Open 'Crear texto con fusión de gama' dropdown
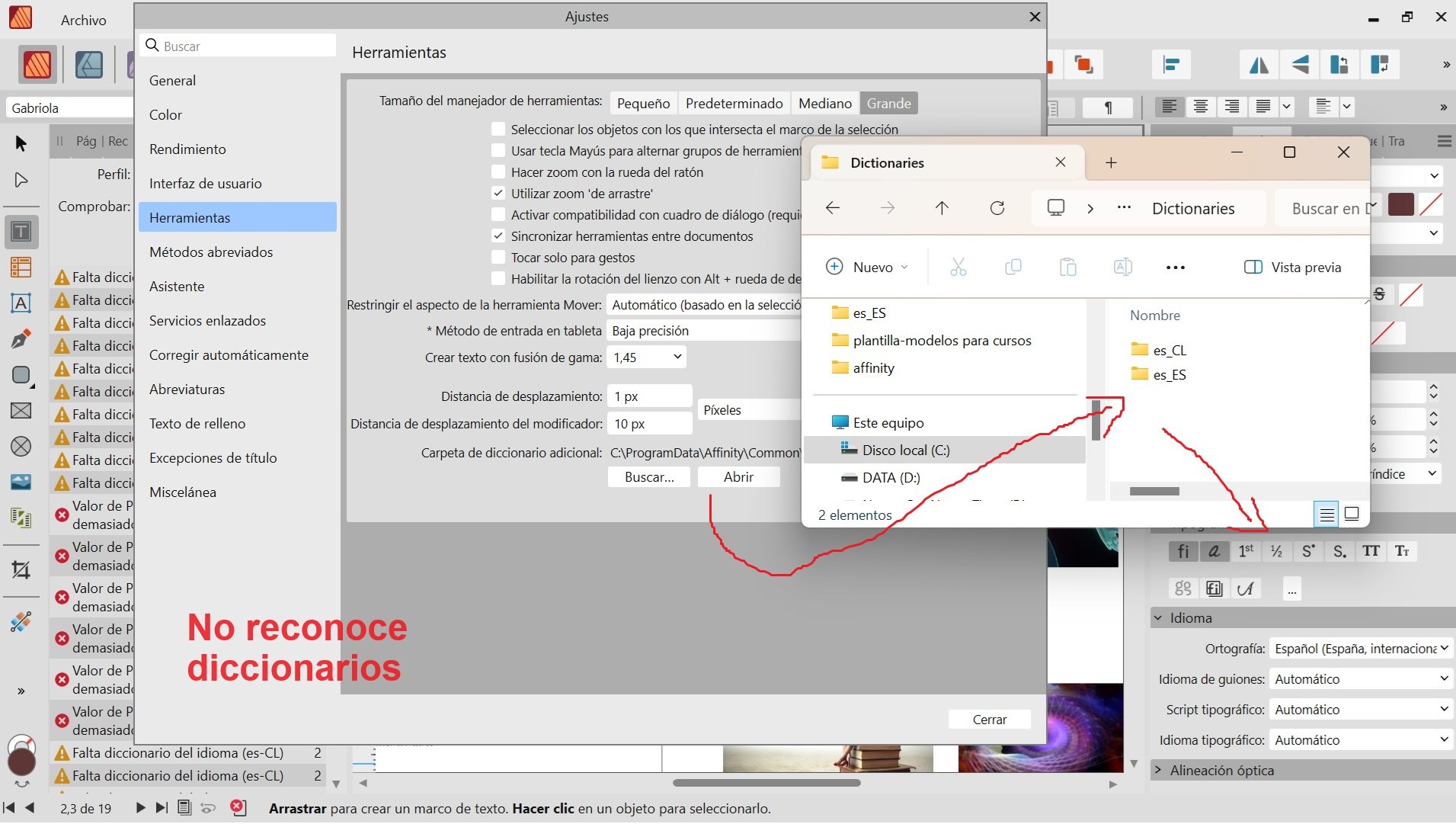1456x824 pixels. 646,357
